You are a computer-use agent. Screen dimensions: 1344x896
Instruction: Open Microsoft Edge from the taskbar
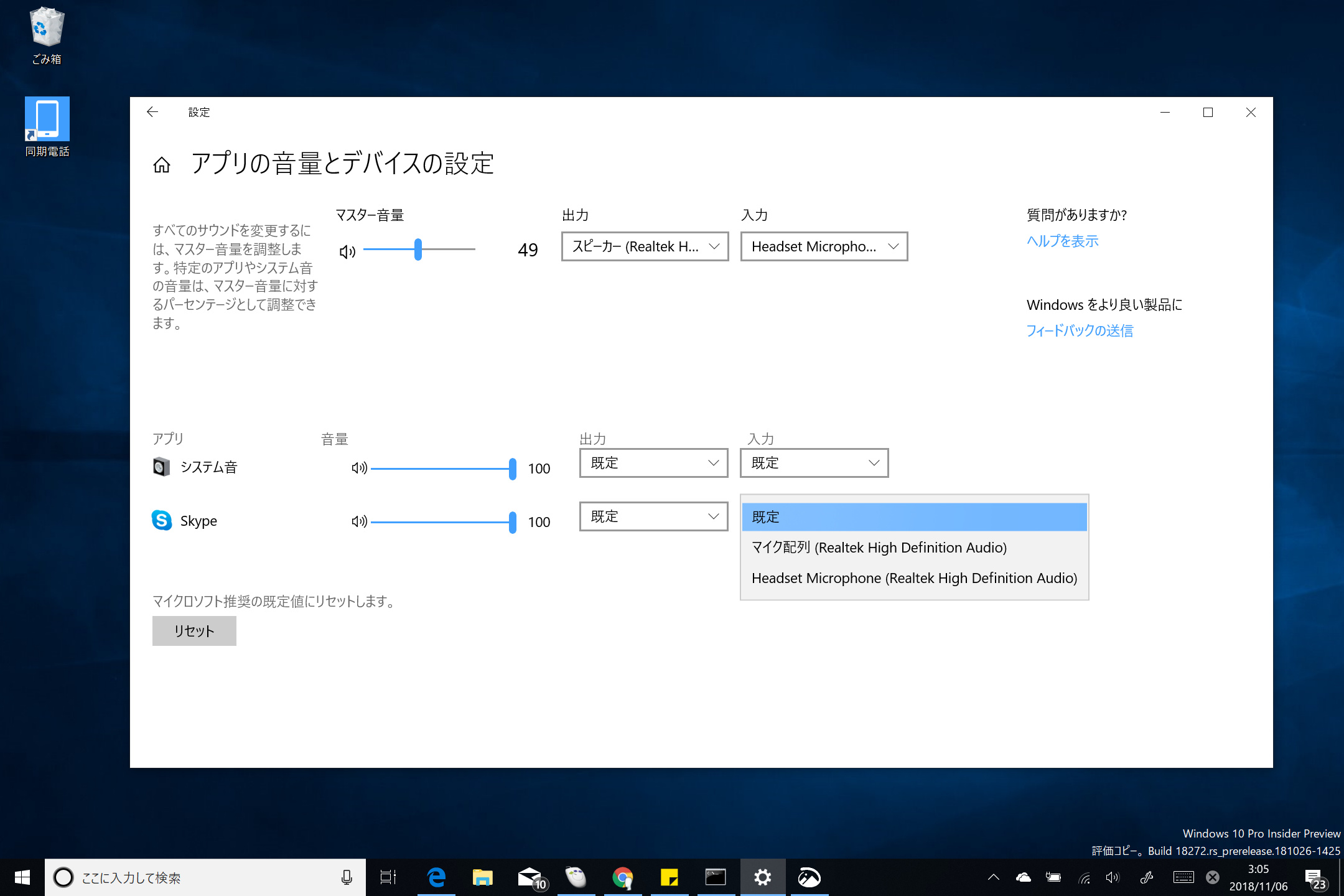[436, 877]
